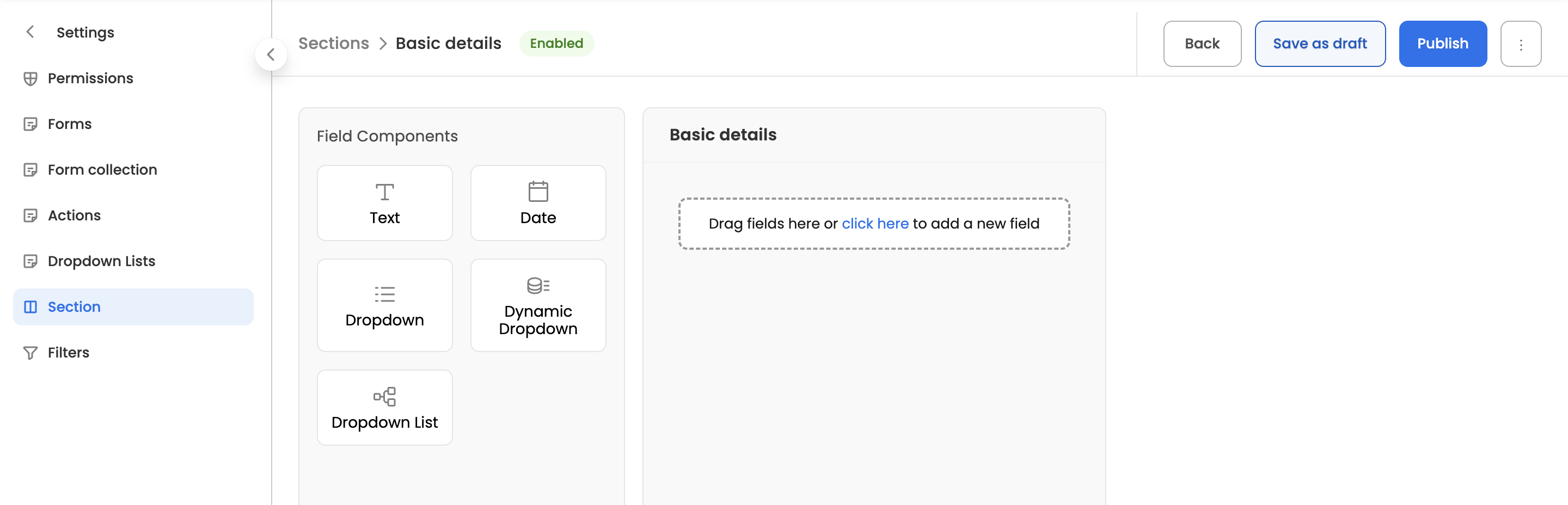Navigate to Actions settings
Image resolution: width=1568 pixels, height=505 pixels.
point(74,215)
